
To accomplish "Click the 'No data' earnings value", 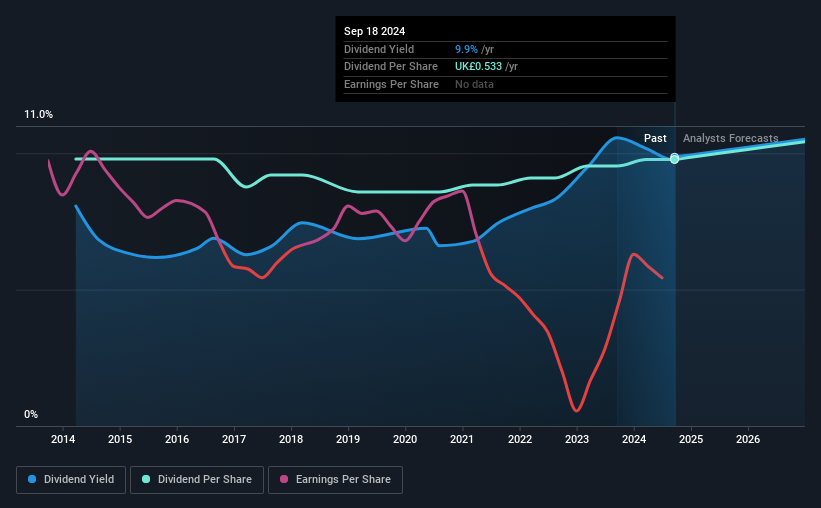I will (474, 84).
